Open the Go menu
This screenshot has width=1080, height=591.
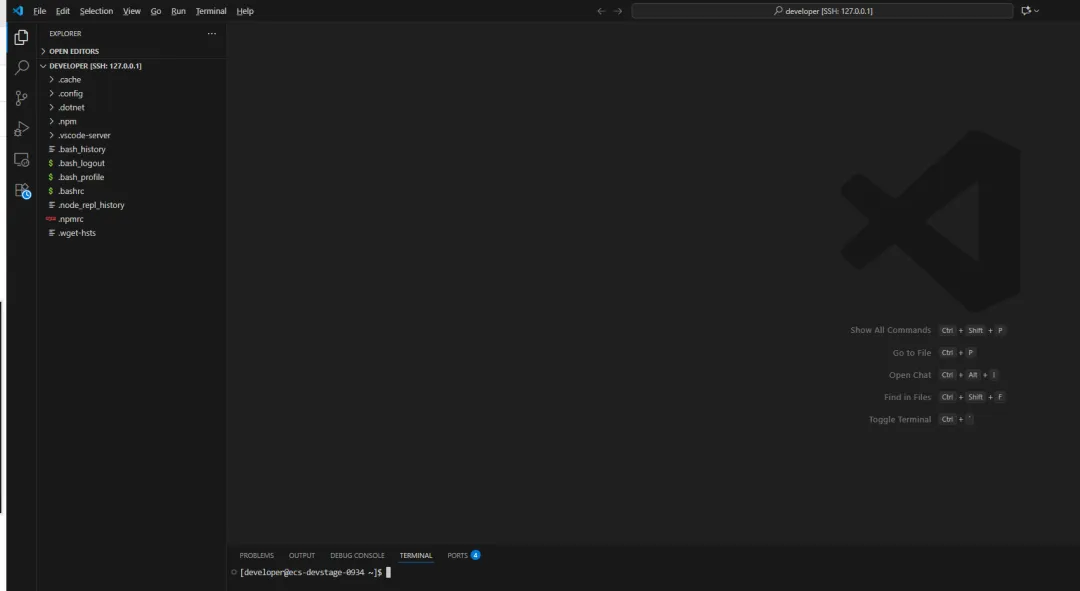point(156,11)
